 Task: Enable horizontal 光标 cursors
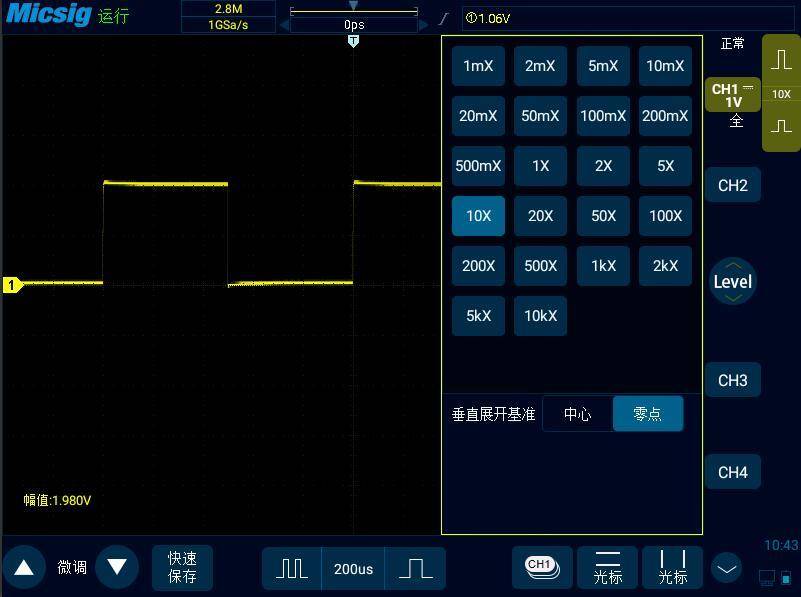608,567
